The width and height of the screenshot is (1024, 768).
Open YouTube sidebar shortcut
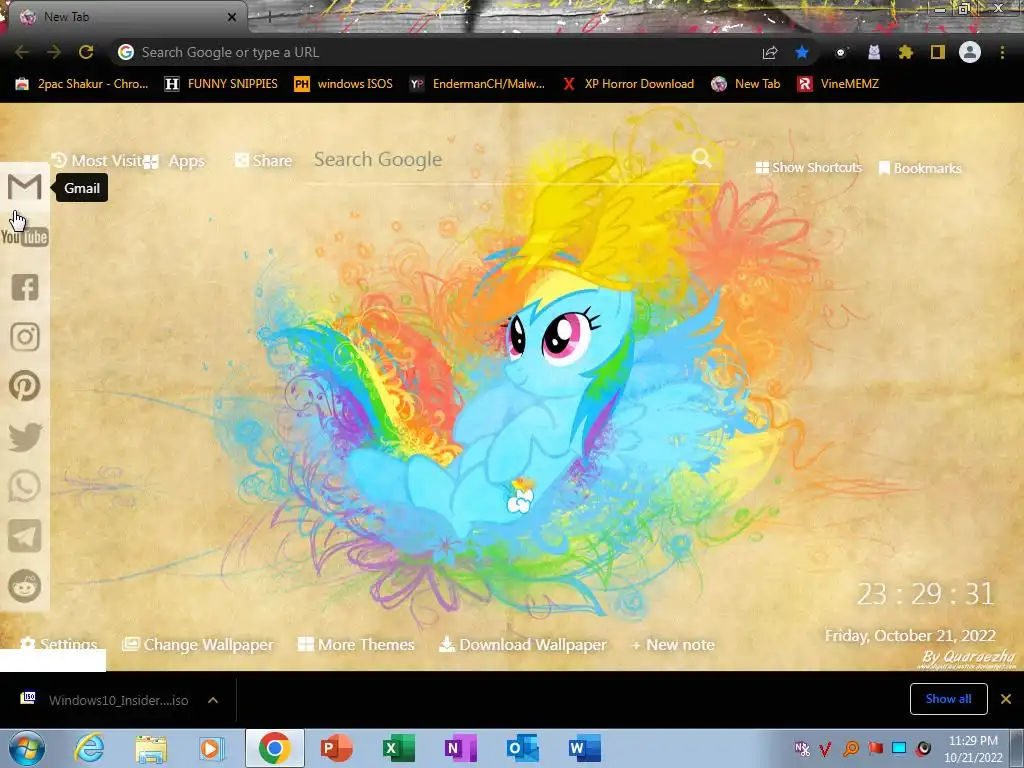tap(25, 236)
